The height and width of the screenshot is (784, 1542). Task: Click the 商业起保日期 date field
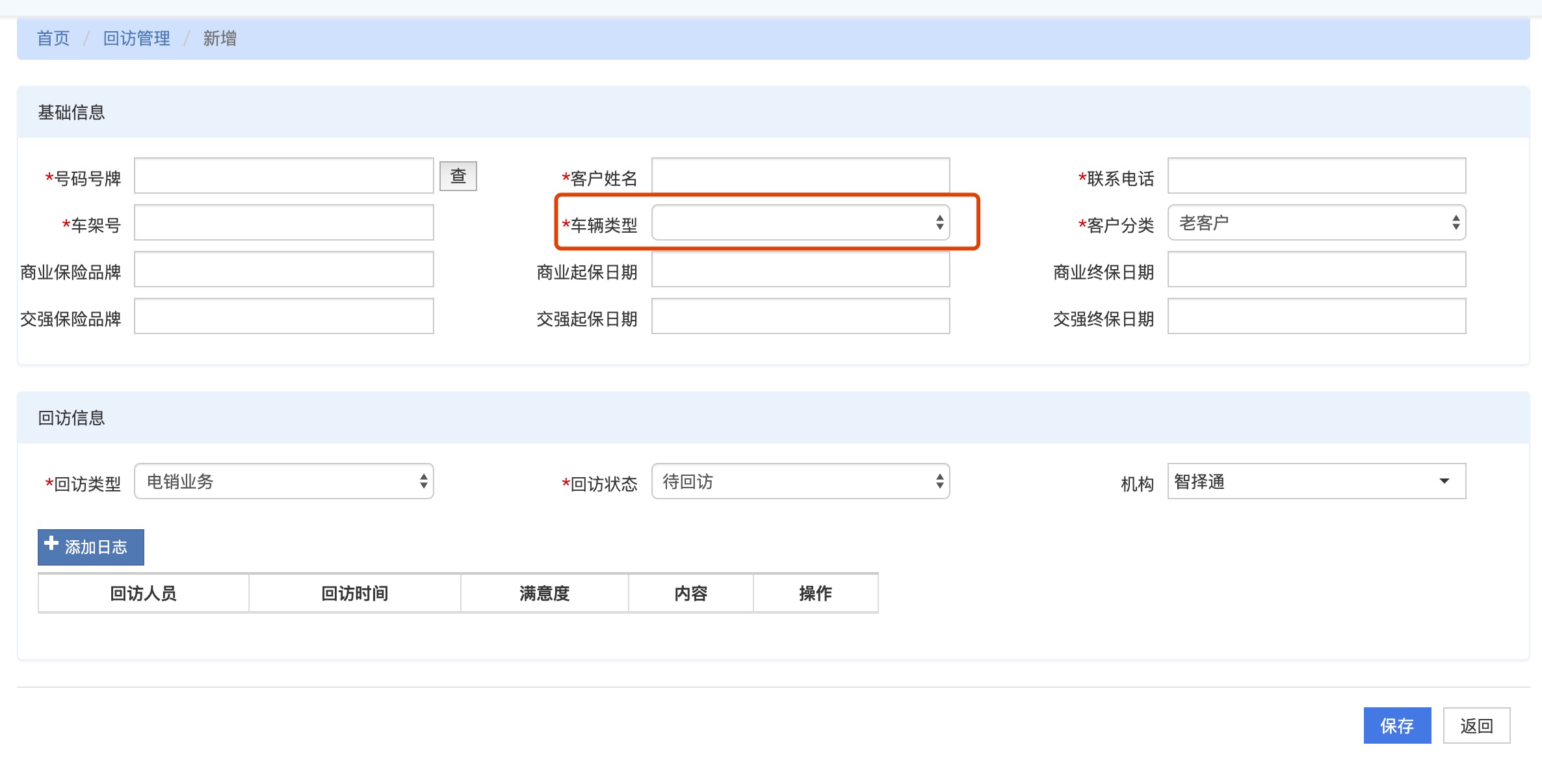pyautogui.click(x=800, y=270)
